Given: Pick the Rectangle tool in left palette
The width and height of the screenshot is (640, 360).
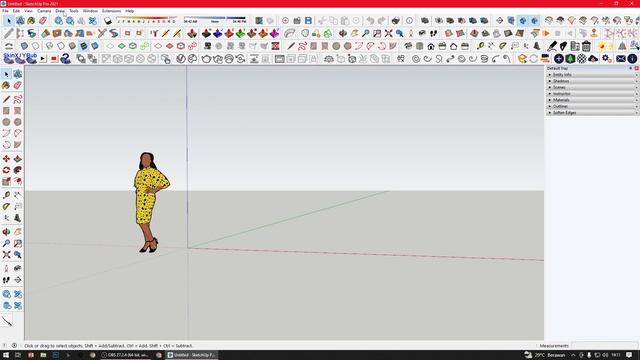Looking at the screenshot, I should point(6,111).
